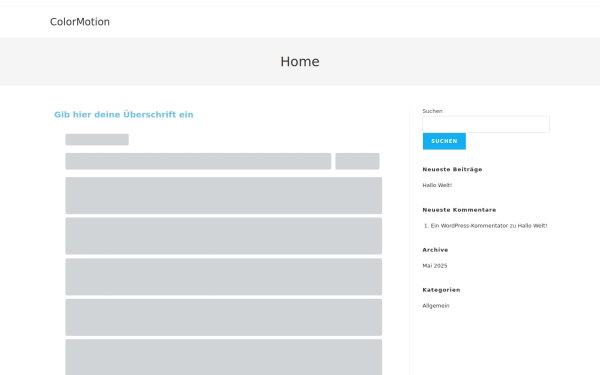Click the search input field
This screenshot has height=375, width=600.
(x=486, y=124)
